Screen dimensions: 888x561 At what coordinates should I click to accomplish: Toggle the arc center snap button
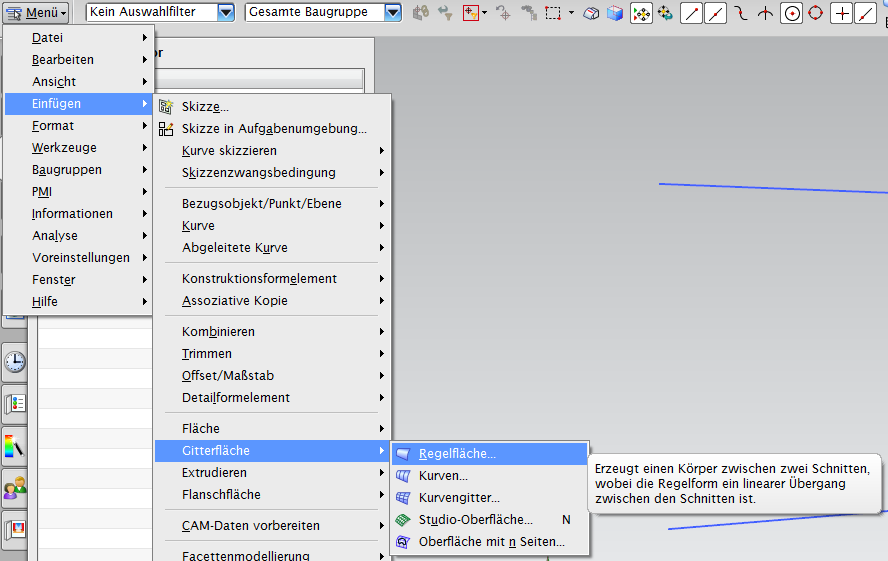point(791,13)
